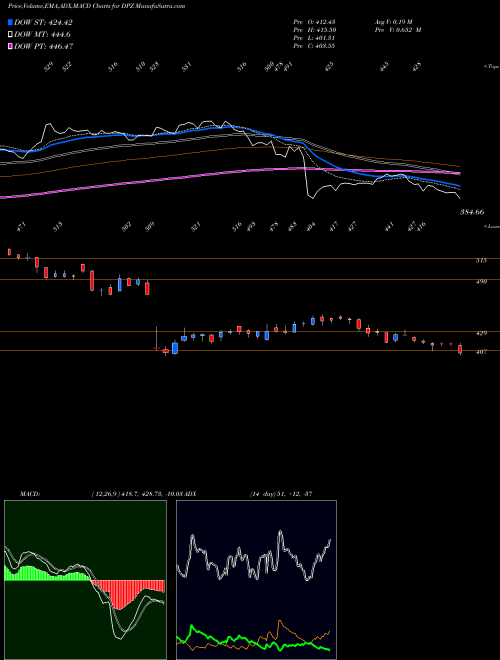Click the last red candlestick near 407
The height and width of the screenshot is (660, 500).
tap(460, 349)
